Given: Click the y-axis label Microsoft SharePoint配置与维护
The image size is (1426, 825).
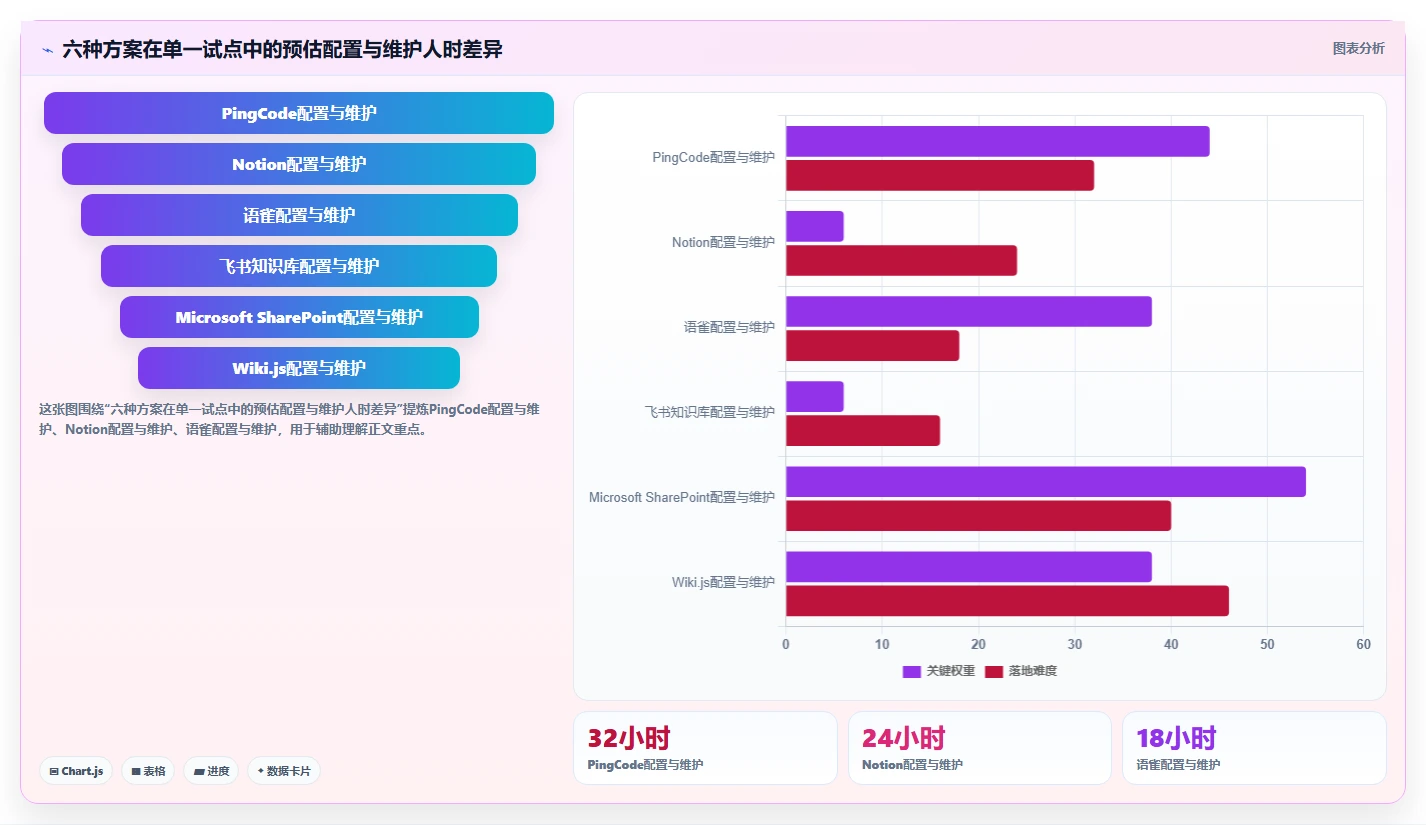Looking at the screenshot, I should 682,497.
